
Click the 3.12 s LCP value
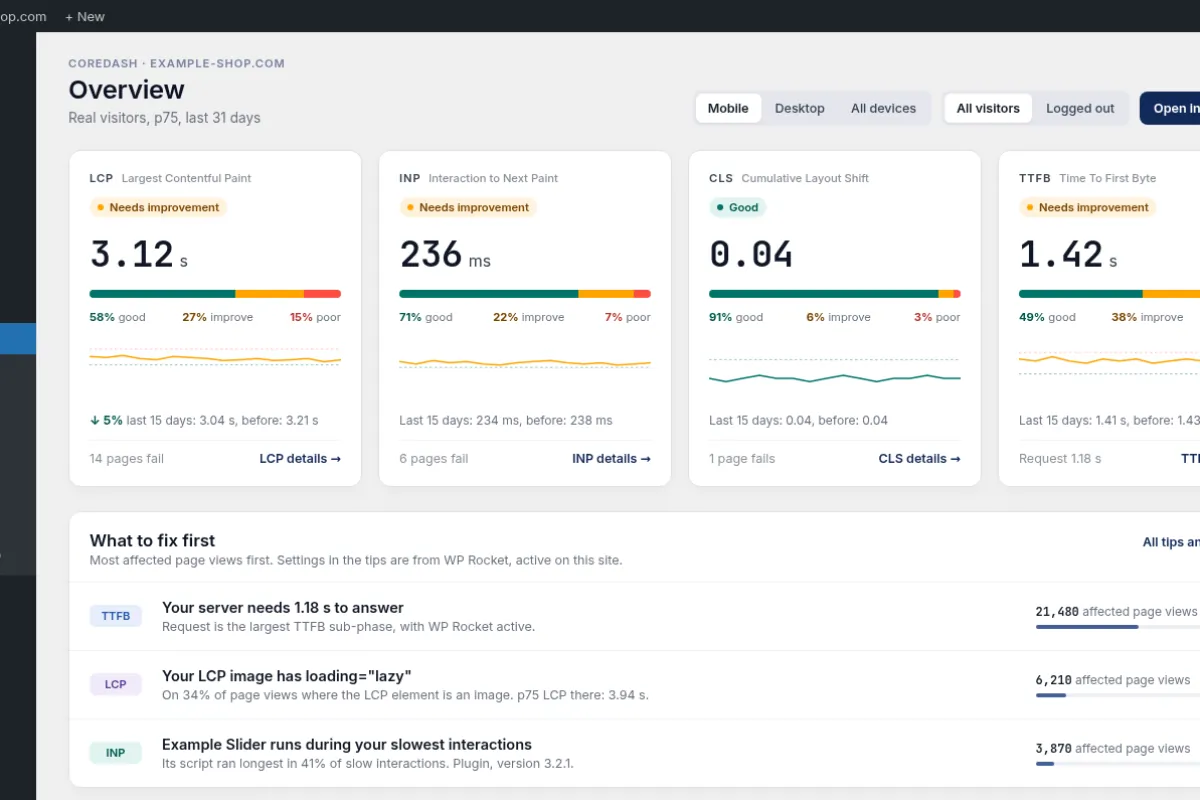coord(139,254)
